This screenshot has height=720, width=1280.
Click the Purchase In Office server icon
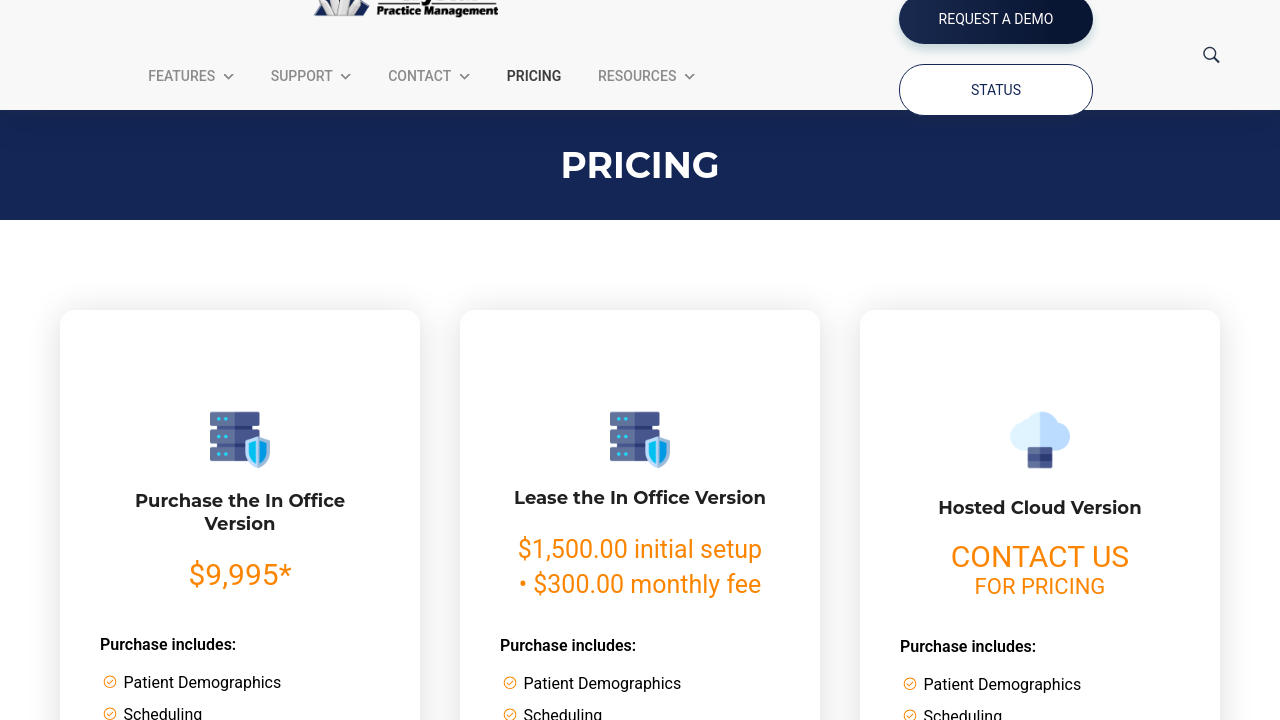[x=240, y=439]
